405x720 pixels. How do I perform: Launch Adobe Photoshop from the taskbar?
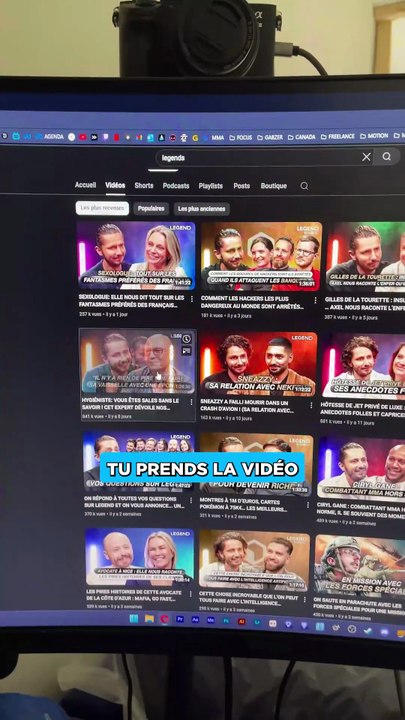pos(226,620)
